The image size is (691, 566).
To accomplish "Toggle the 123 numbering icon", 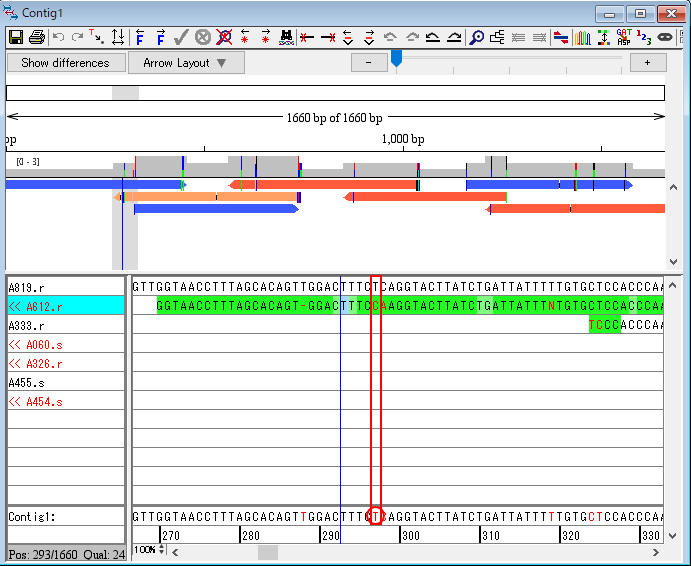I will tap(644, 38).
